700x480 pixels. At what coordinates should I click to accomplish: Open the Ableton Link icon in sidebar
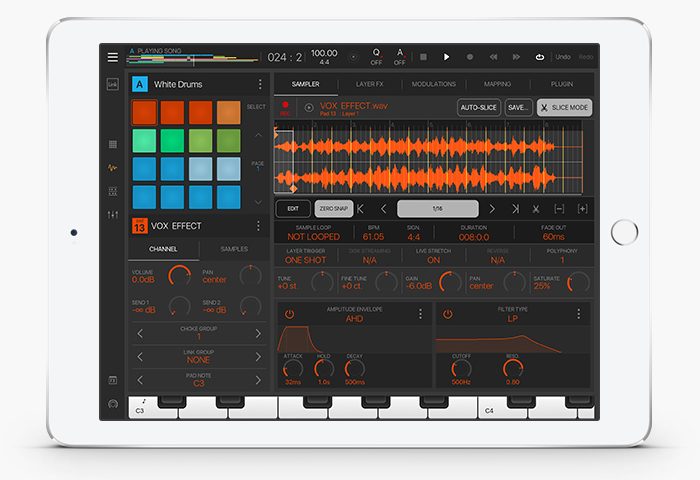tap(113, 84)
